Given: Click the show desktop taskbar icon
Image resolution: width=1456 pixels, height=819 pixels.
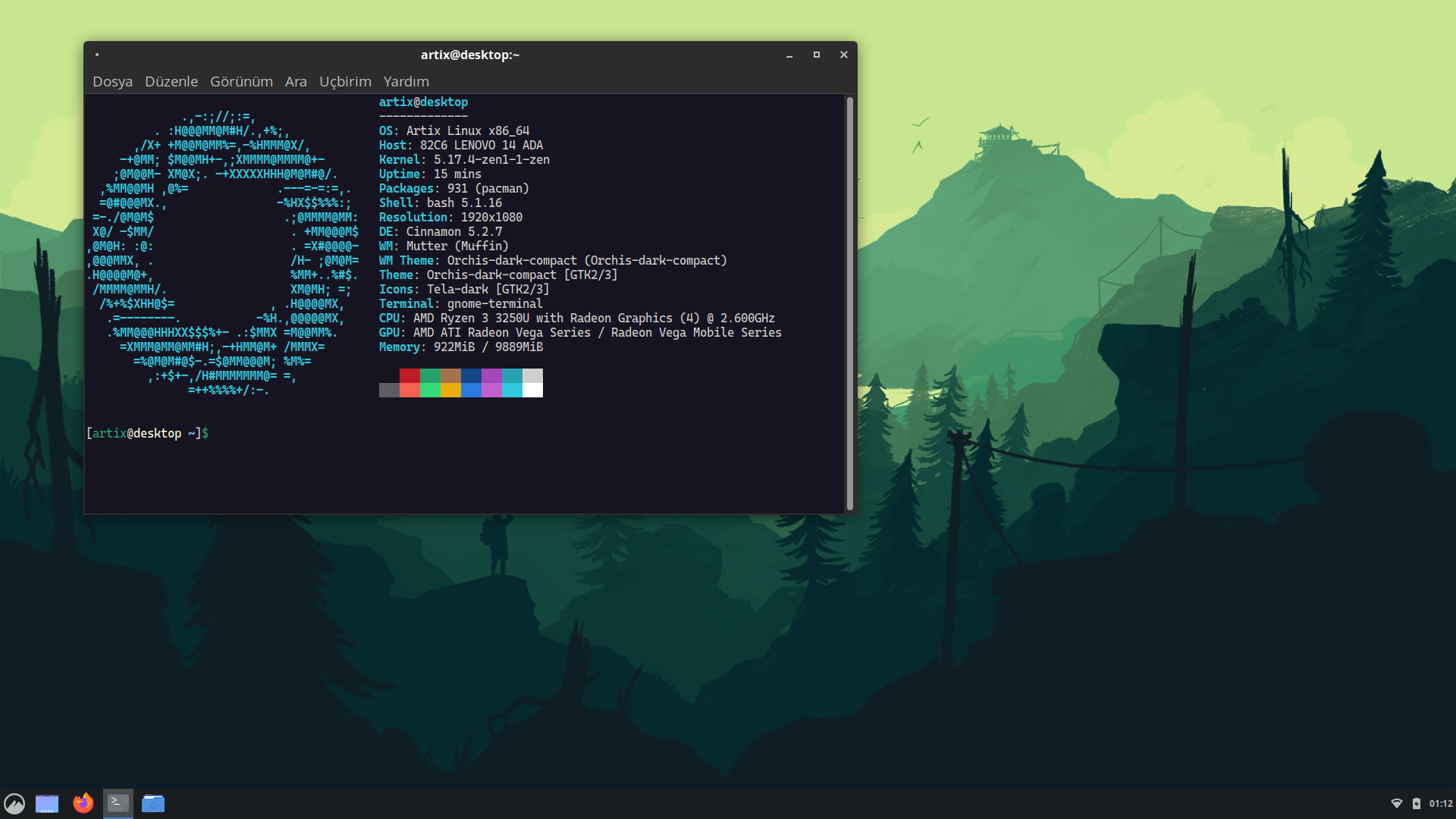Looking at the screenshot, I should click(47, 803).
